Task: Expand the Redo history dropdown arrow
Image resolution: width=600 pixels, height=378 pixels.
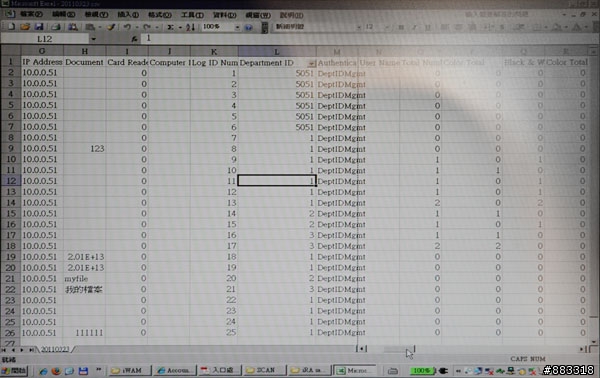Action: click(x=157, y=27)
